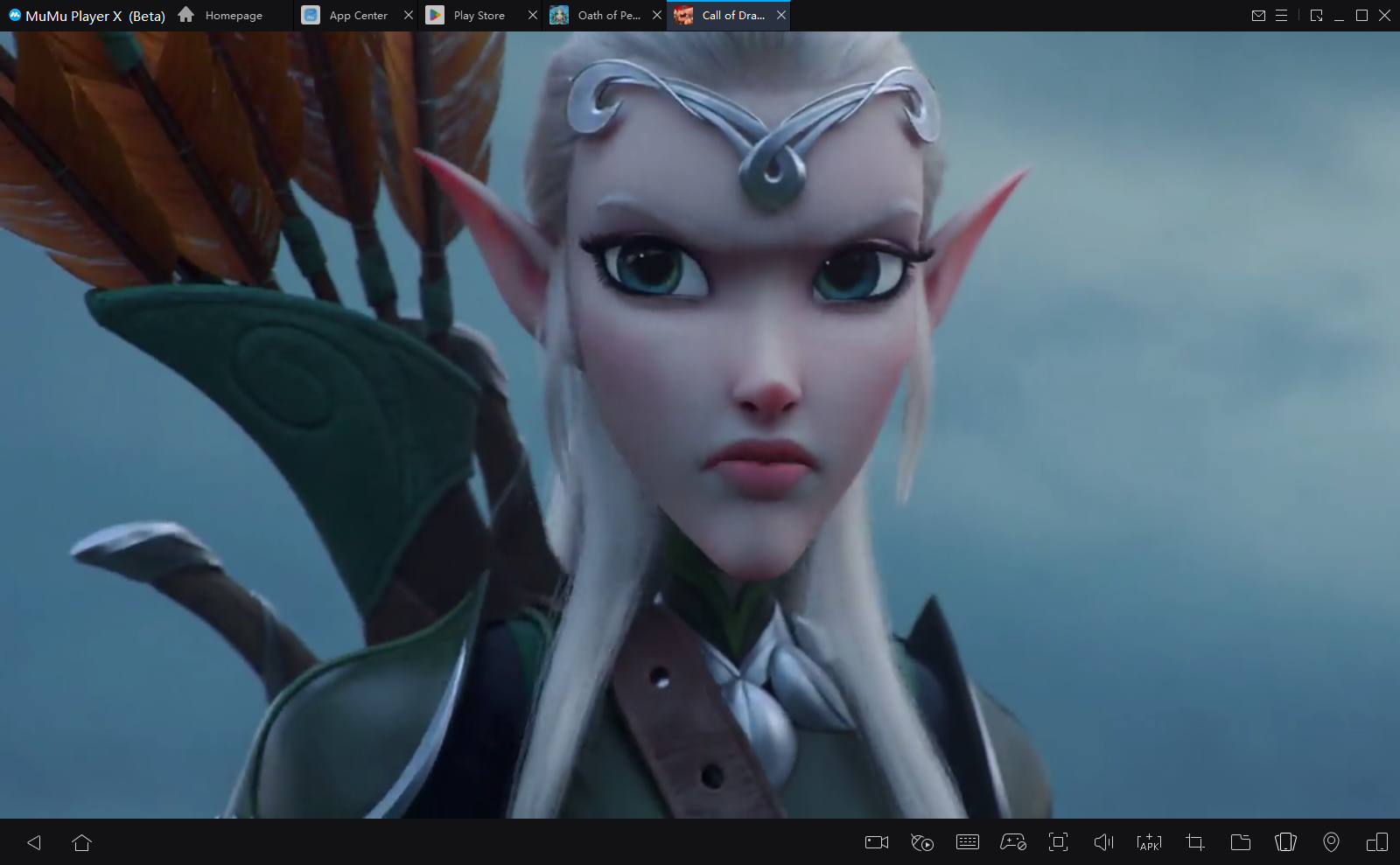Go to the Android home screen
Screen dimensions: 1400x865
[81, 842]
